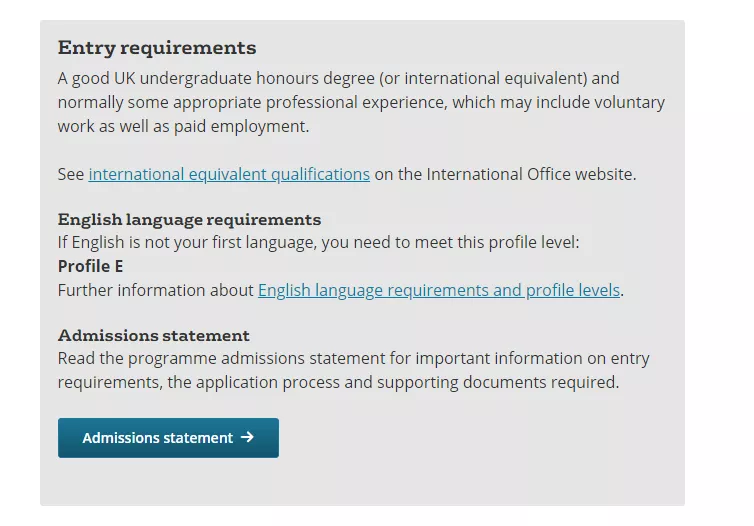Click the arrow icon on Admissions statement button
This screenshot has height=526, width=754.
click(247, 438)
